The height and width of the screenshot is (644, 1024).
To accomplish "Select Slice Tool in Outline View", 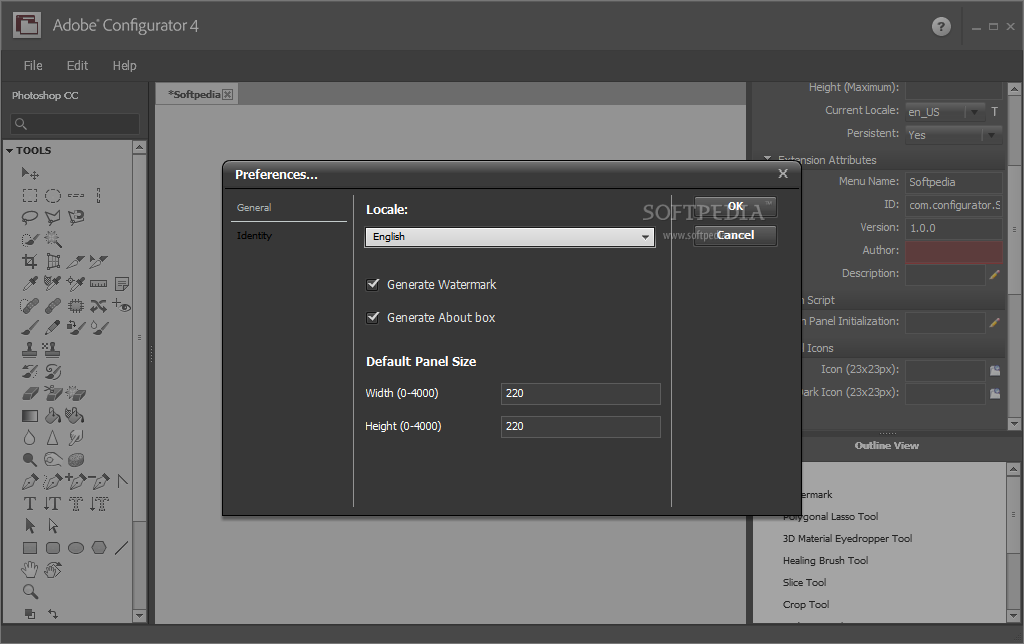I will (x=805, y=583).
